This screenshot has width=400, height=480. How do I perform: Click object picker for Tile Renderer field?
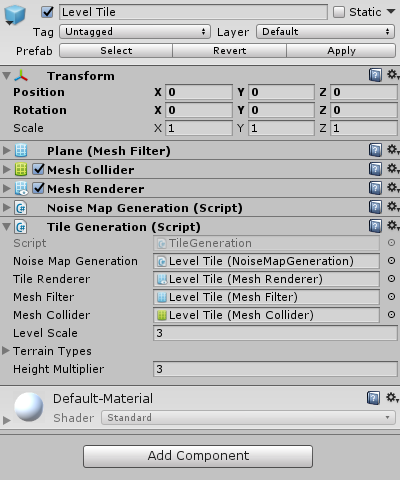click(391, 279)
